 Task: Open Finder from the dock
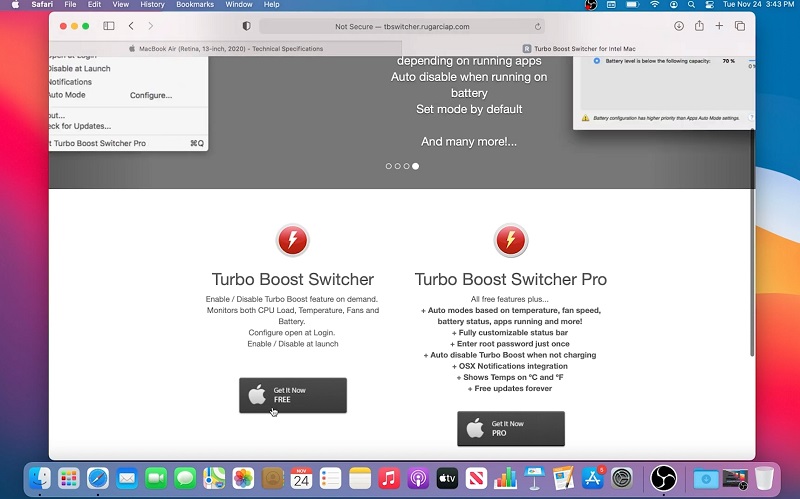40,479
